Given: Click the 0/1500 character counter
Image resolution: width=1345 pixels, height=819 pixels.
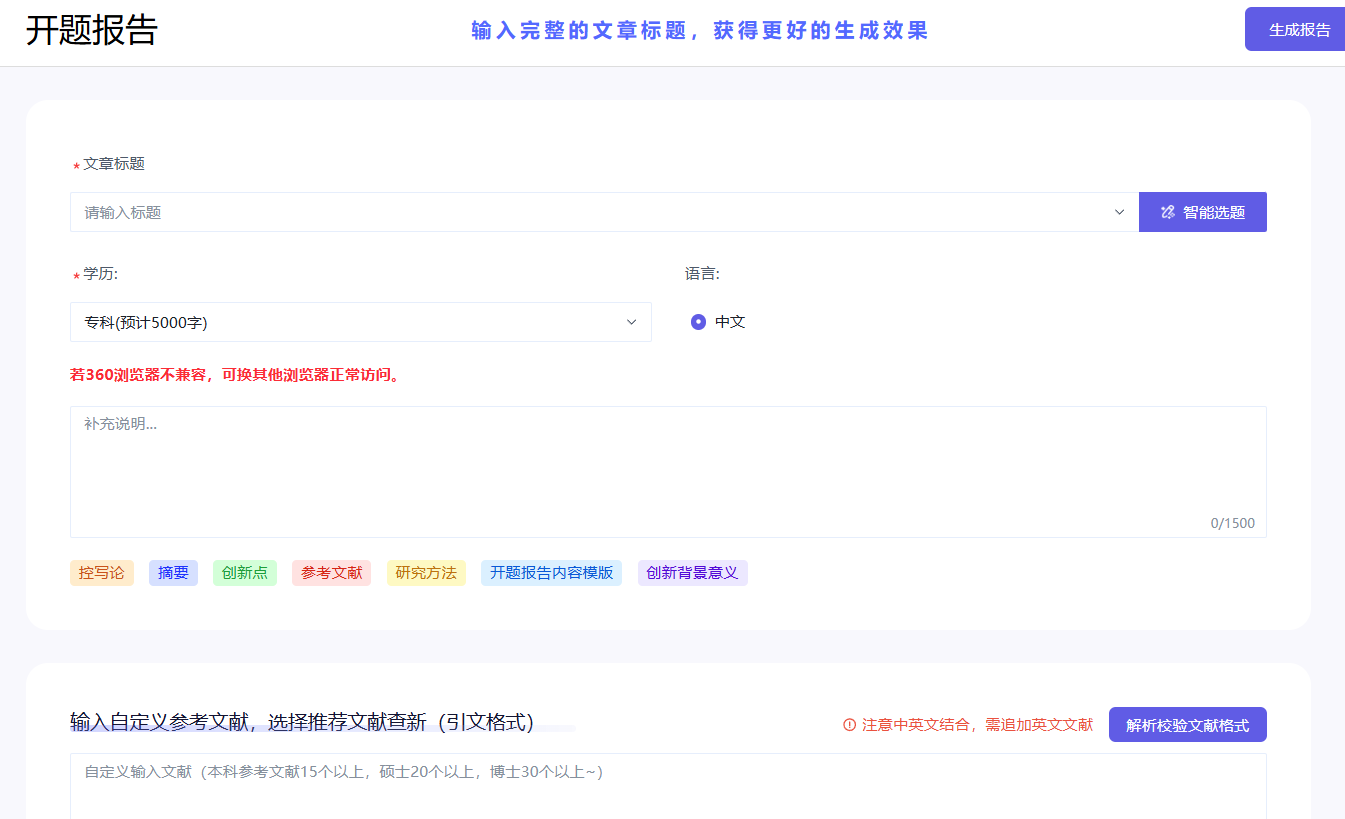Looking at the screenshot, I should [1232, 523].
